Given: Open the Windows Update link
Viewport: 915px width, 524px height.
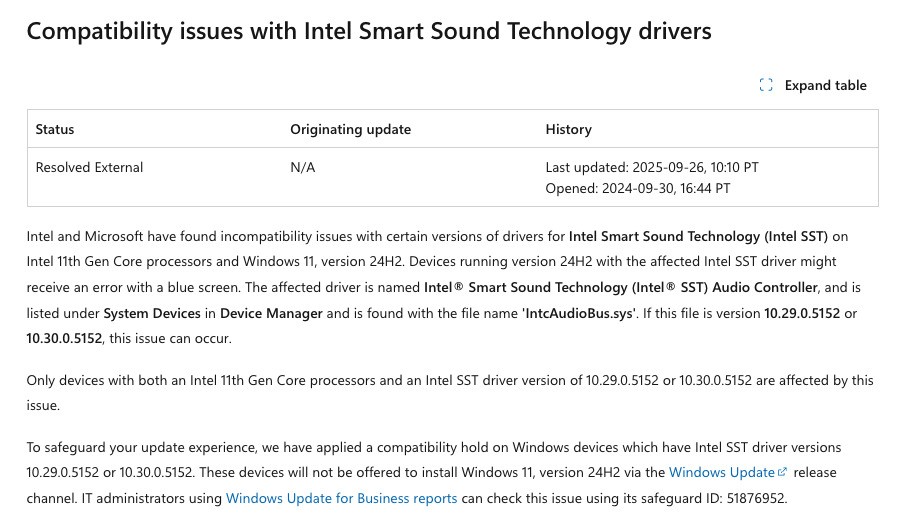Looking at the screenshot, I should pyautogui.click(x=721, y=472).
